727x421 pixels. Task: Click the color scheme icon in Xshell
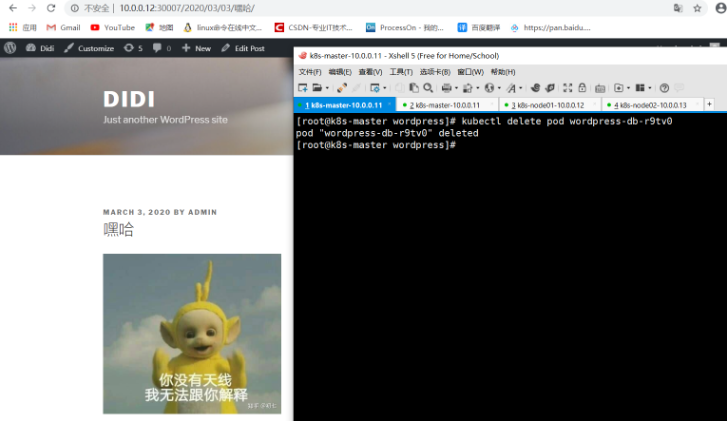point(468,88)
